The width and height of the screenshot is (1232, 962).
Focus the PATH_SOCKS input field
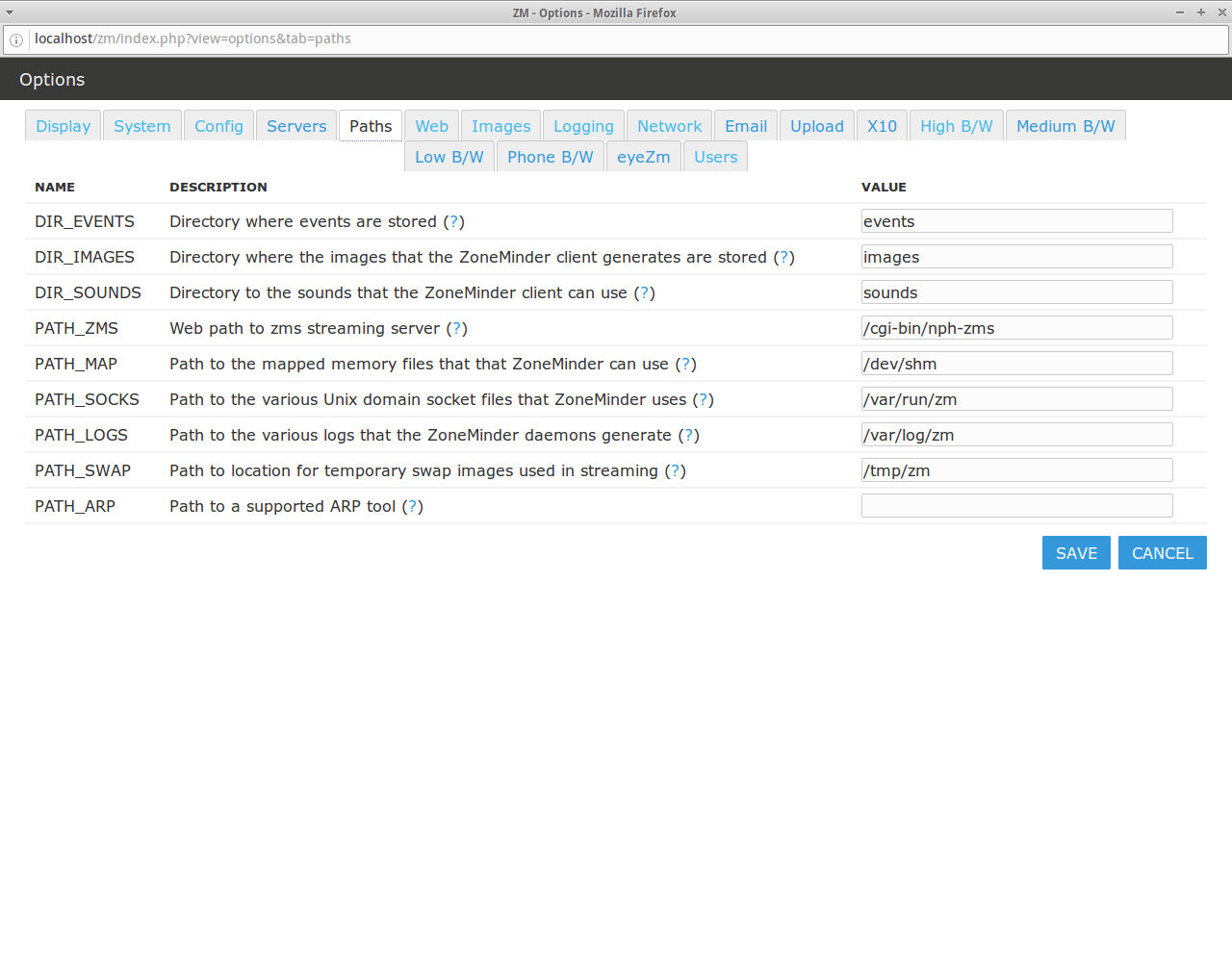[x=1017, y=399]
